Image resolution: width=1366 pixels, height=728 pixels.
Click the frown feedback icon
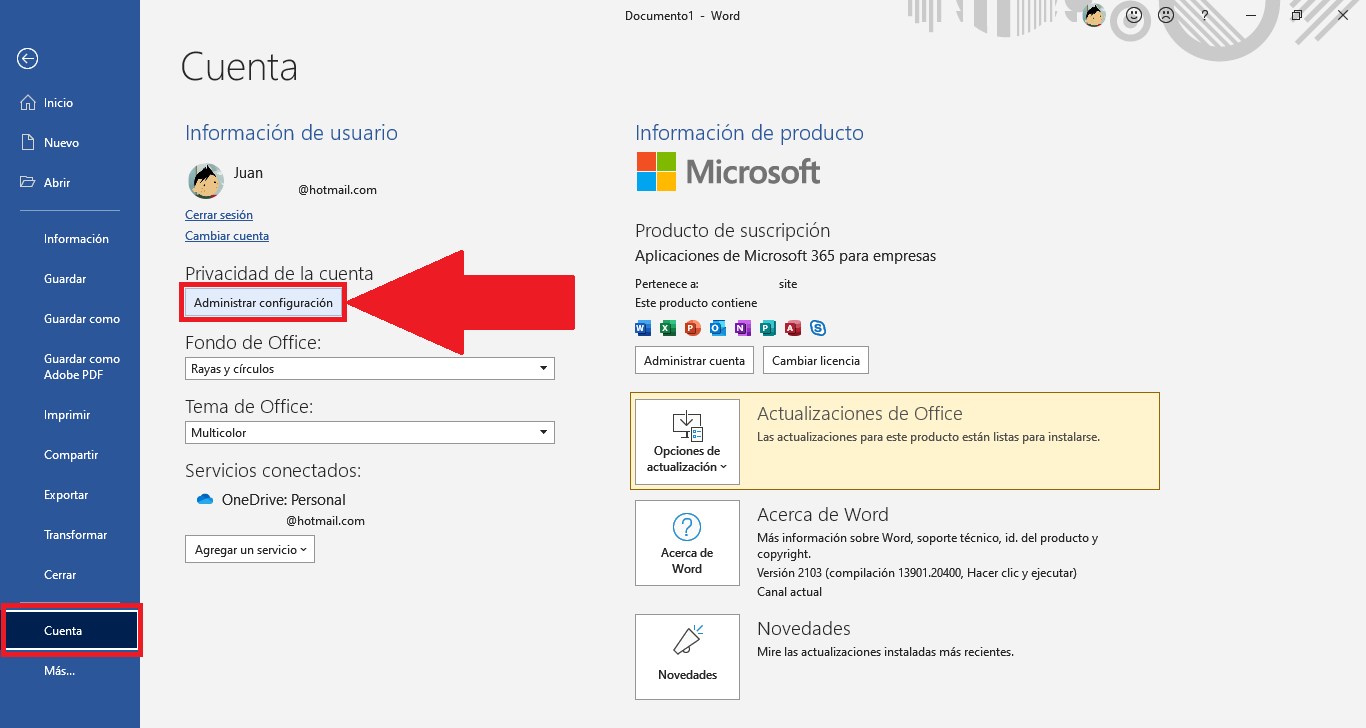pos(1166,15)
